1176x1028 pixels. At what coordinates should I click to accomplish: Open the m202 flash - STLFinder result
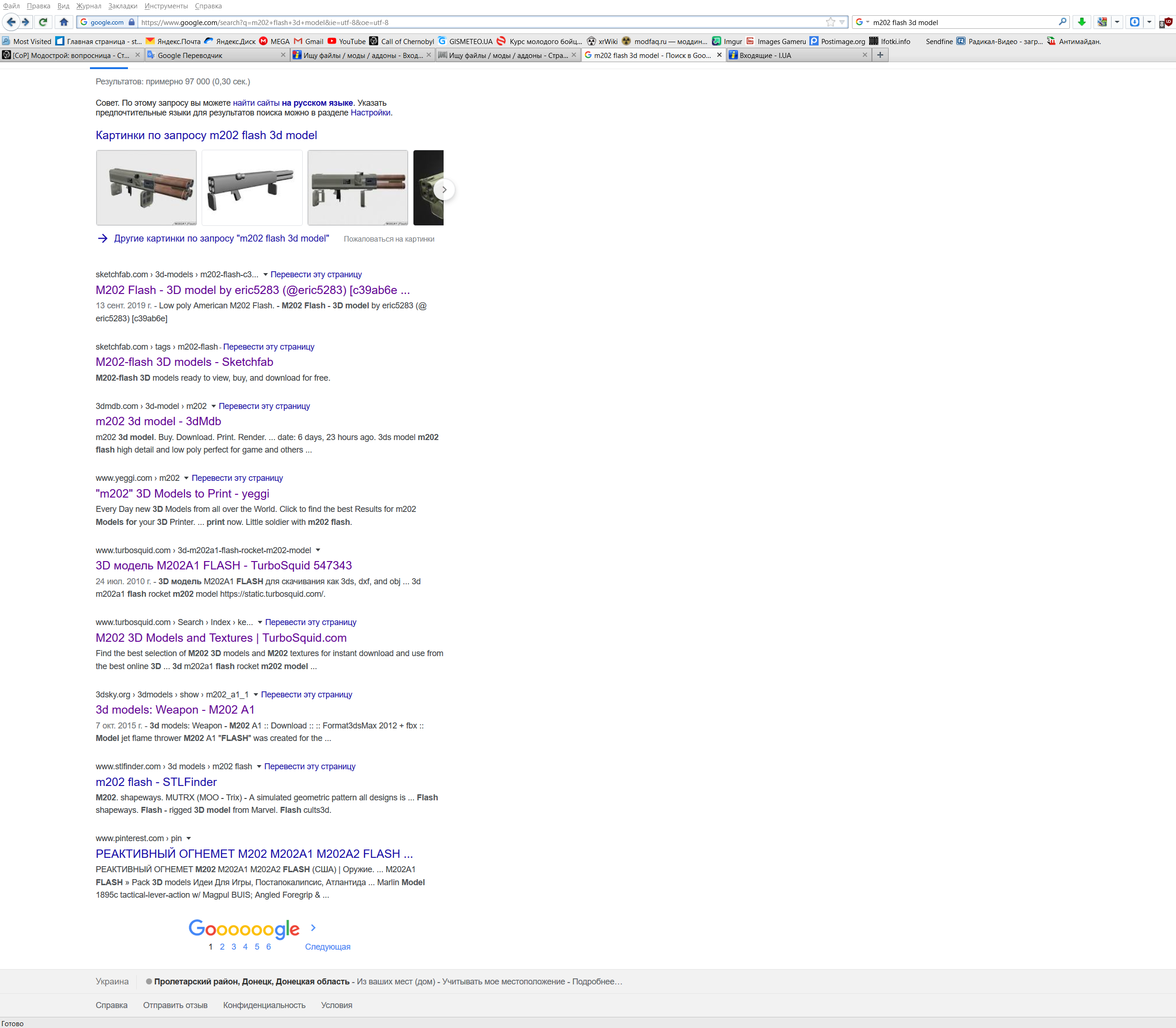pos(156,782)
